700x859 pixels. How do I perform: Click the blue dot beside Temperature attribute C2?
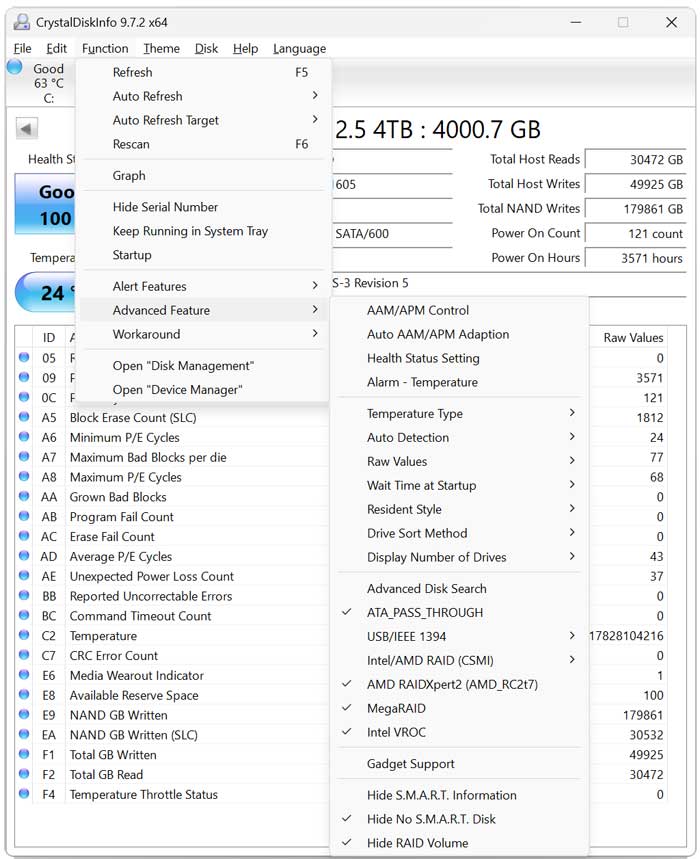coord(23,636)
